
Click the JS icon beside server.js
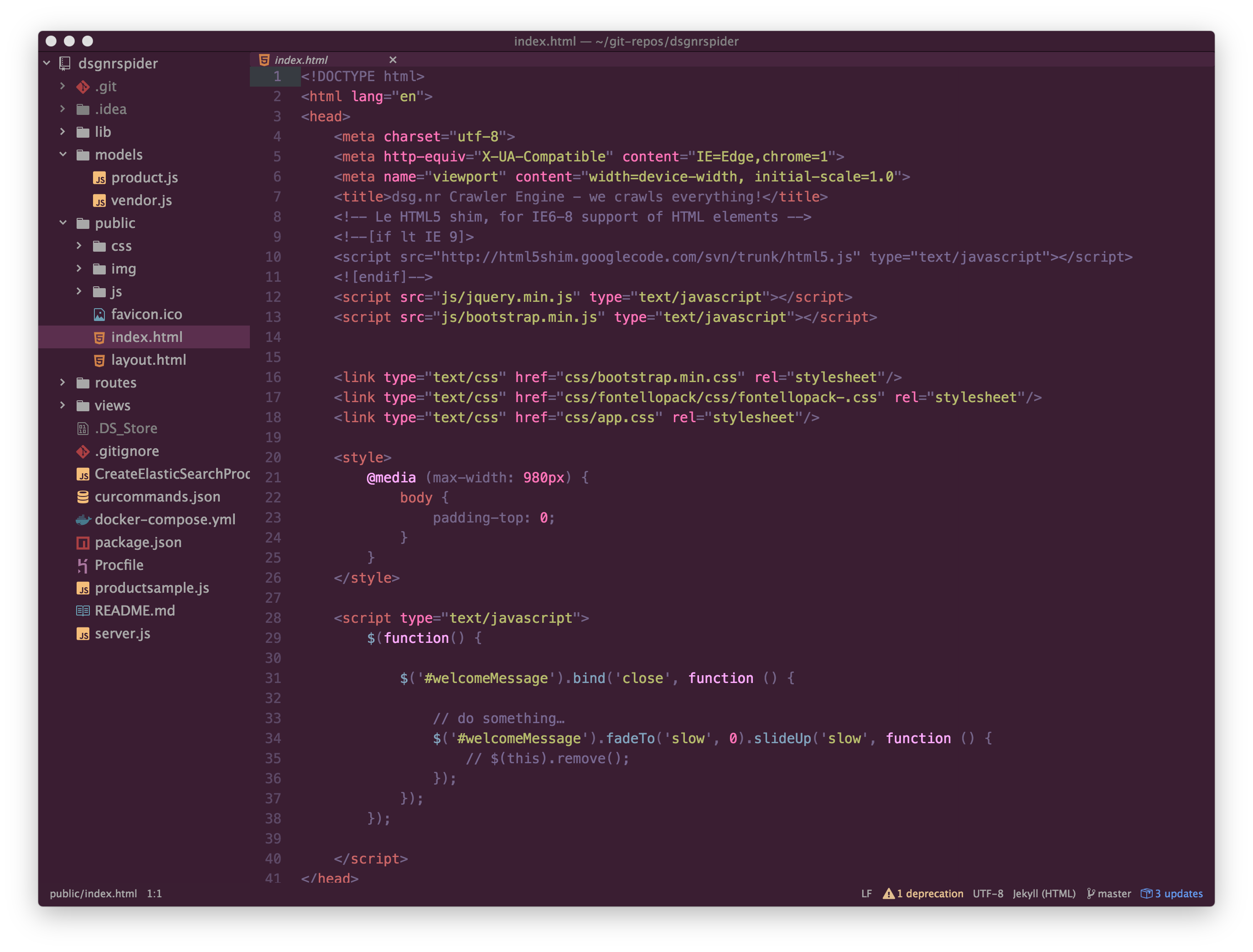[x=83, y=634]
